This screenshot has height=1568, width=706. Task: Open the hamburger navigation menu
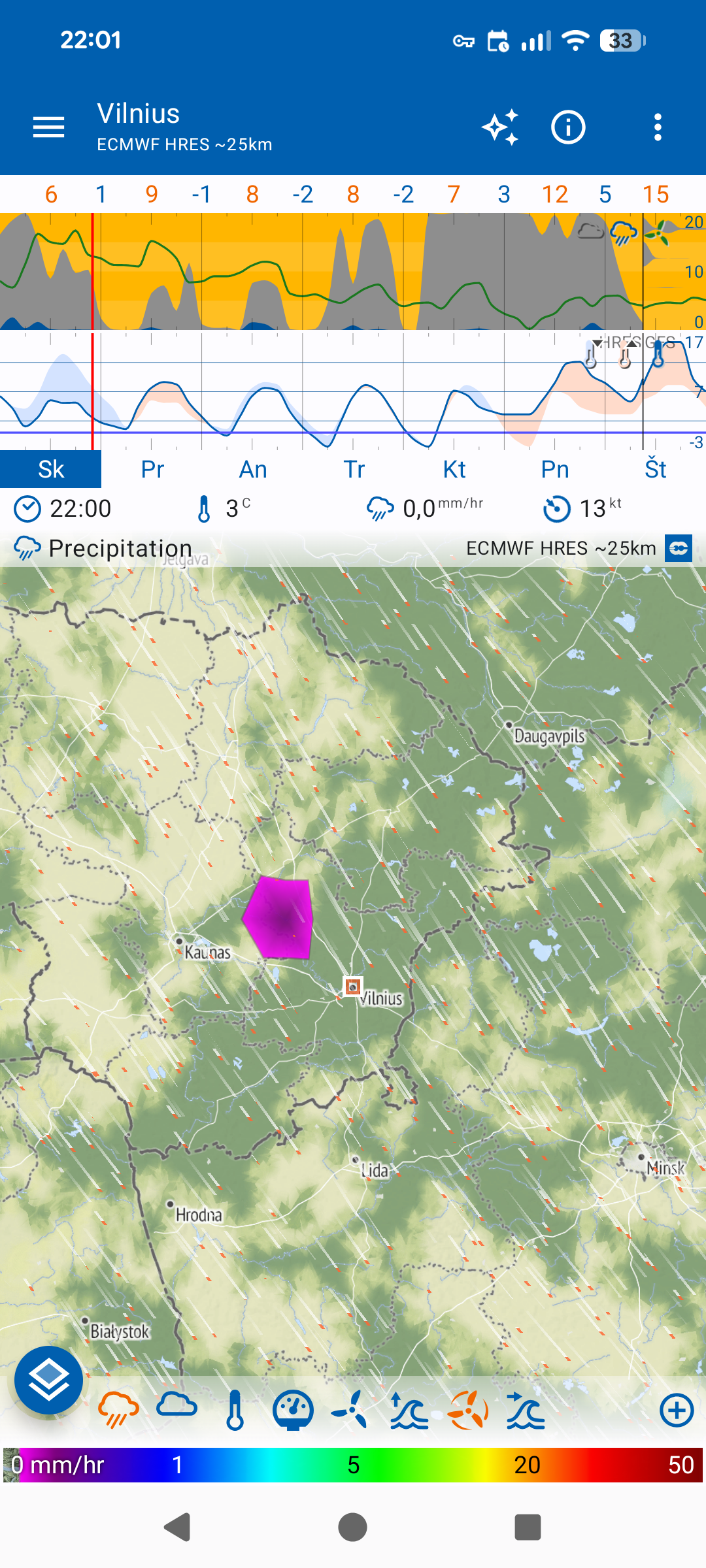pyautogui.click(x=48, y=127)
